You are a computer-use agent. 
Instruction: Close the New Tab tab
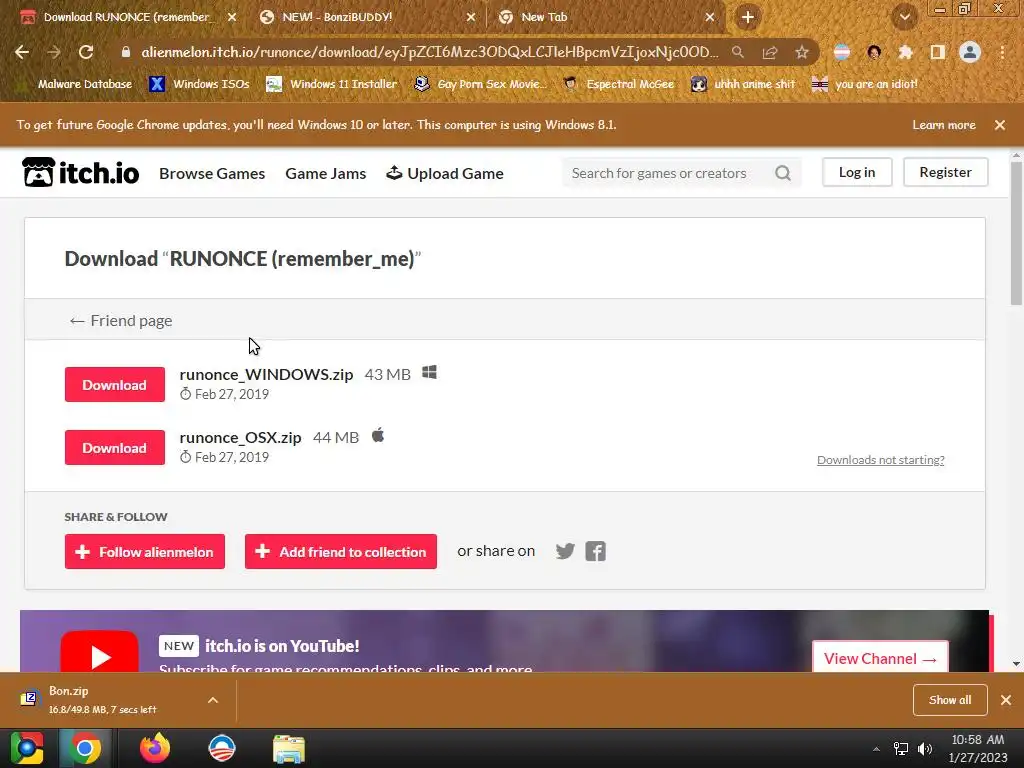(710, 17)
